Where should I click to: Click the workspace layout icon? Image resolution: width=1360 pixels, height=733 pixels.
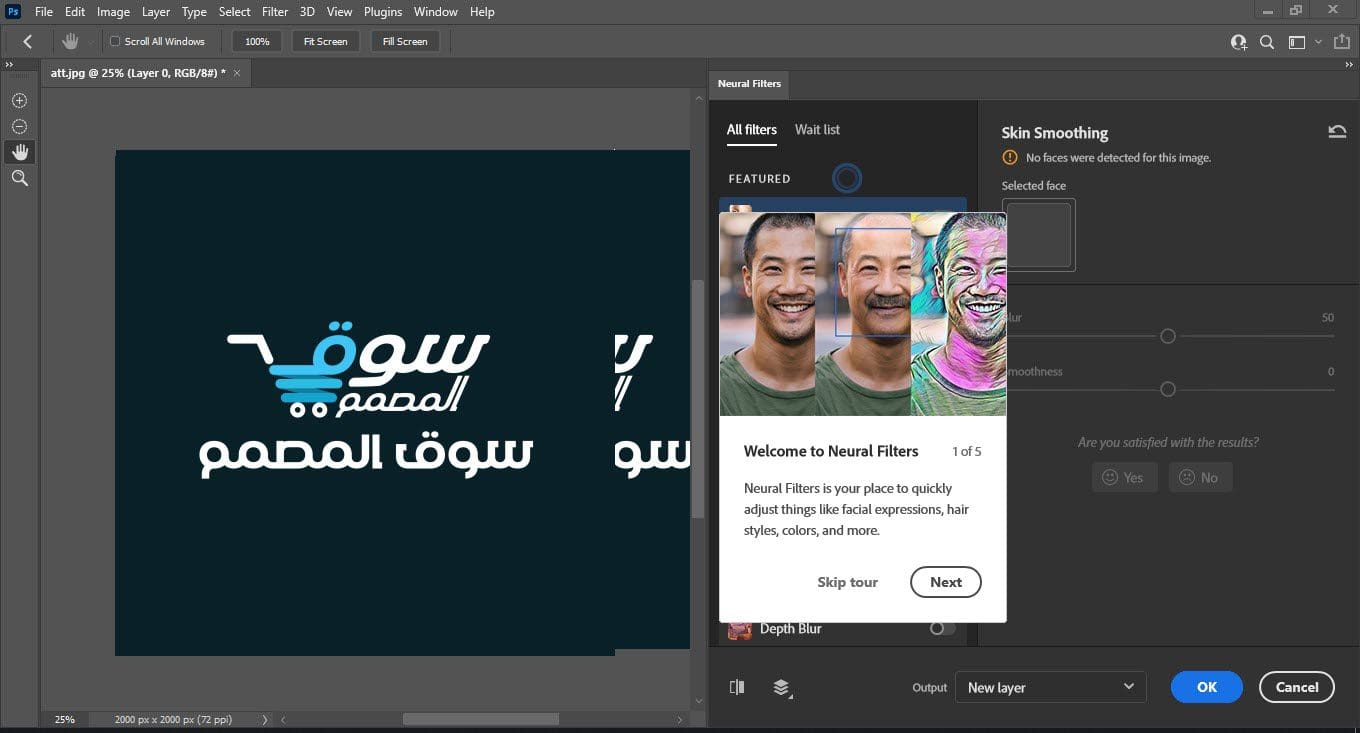tap(1297, 42)
